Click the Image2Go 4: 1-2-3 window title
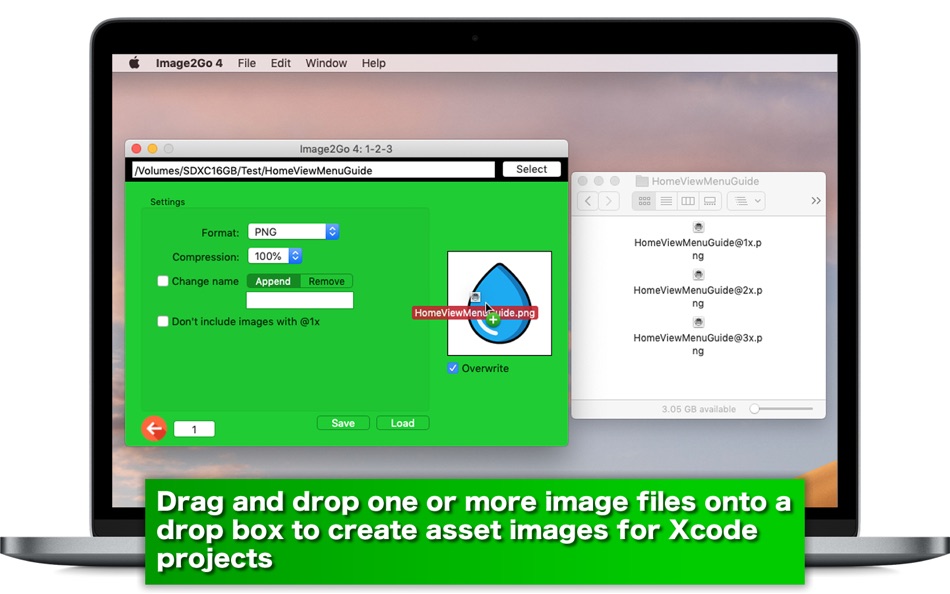The image size is (950, 594). [346, 148]
